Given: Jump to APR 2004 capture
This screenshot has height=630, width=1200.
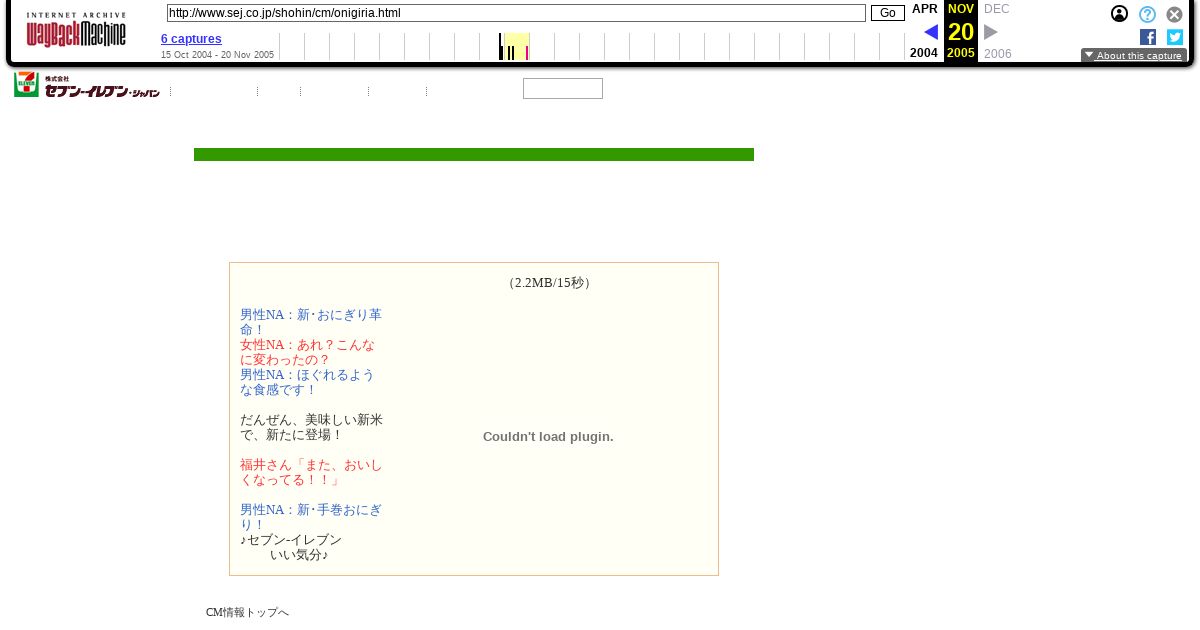Looking at the screenshot, I should [x=925, y=9].
